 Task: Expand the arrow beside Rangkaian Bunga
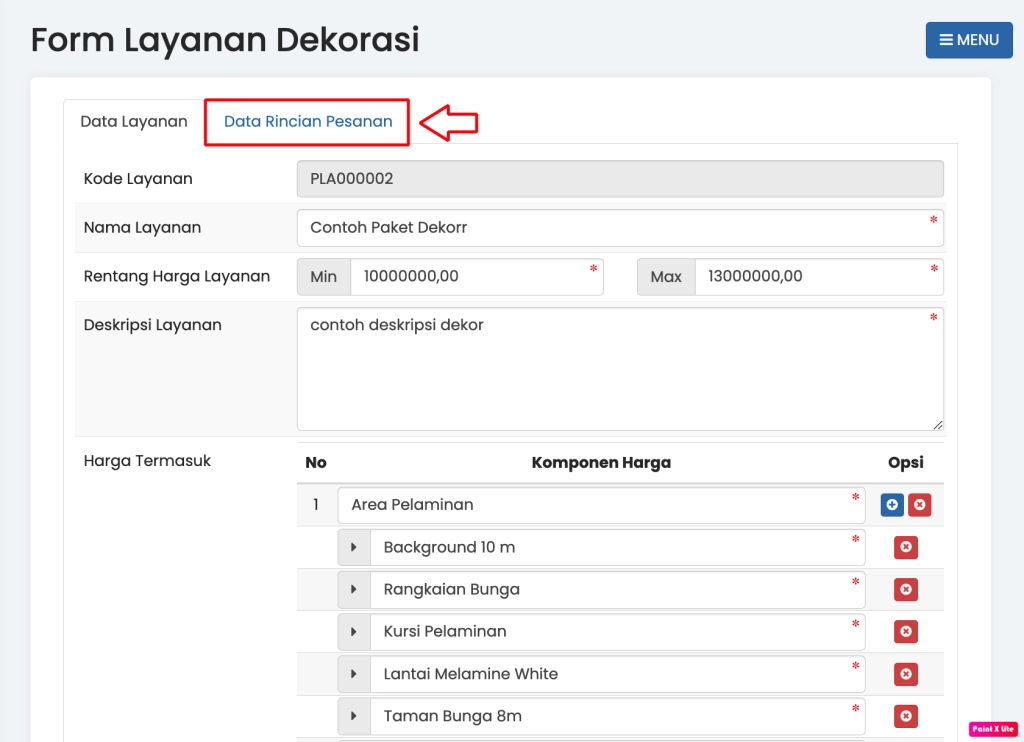click(x=354, y=590)
